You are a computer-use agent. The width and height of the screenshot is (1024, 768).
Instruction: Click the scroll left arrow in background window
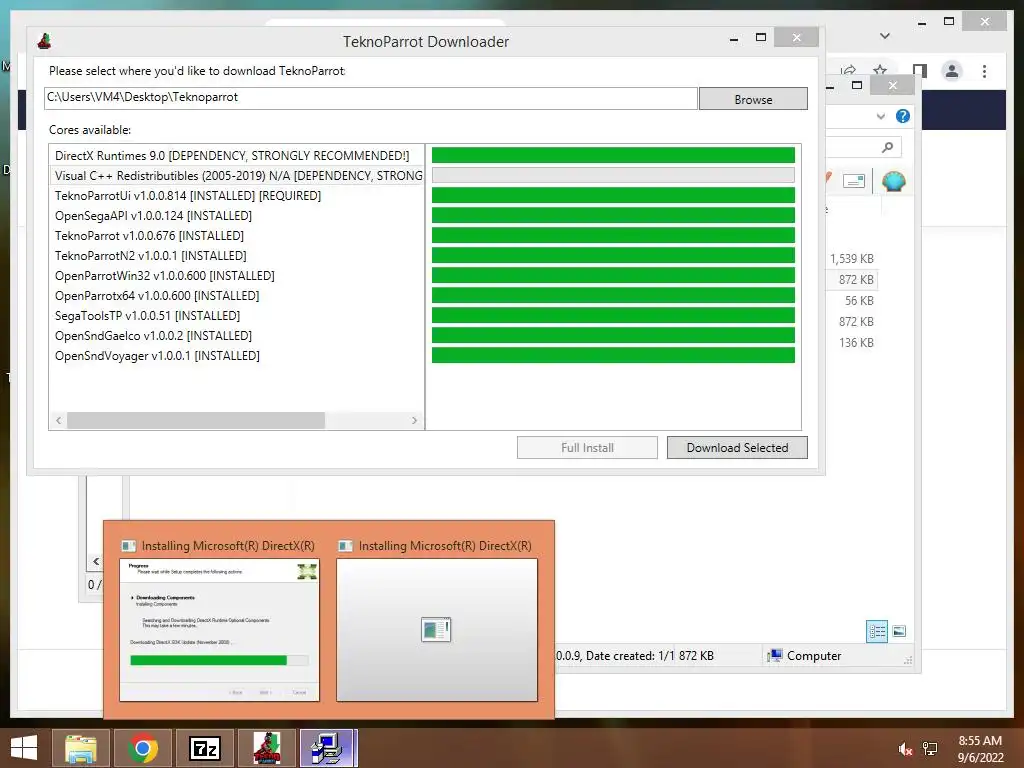click(96, 562)
